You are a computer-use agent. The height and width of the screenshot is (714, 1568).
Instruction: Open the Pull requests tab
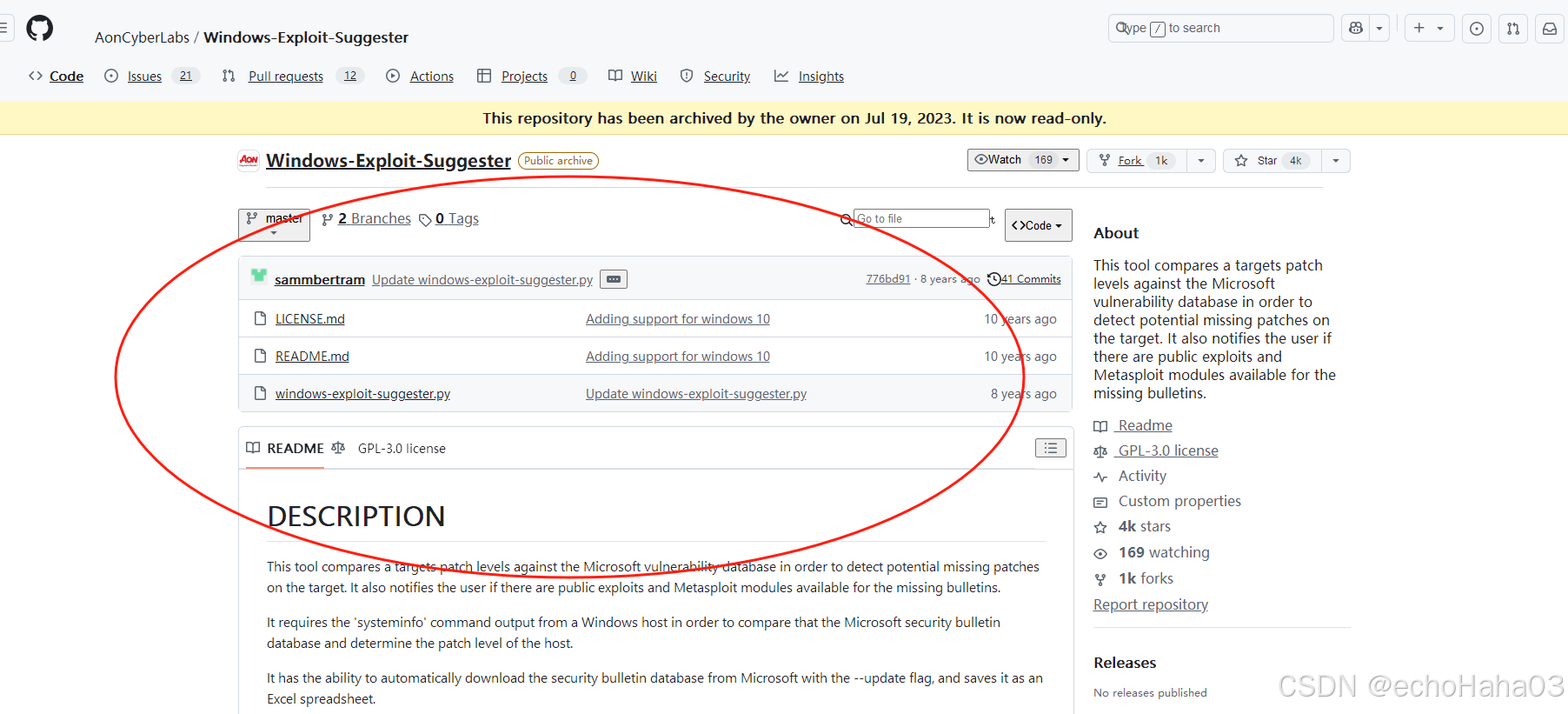(293, 77)
